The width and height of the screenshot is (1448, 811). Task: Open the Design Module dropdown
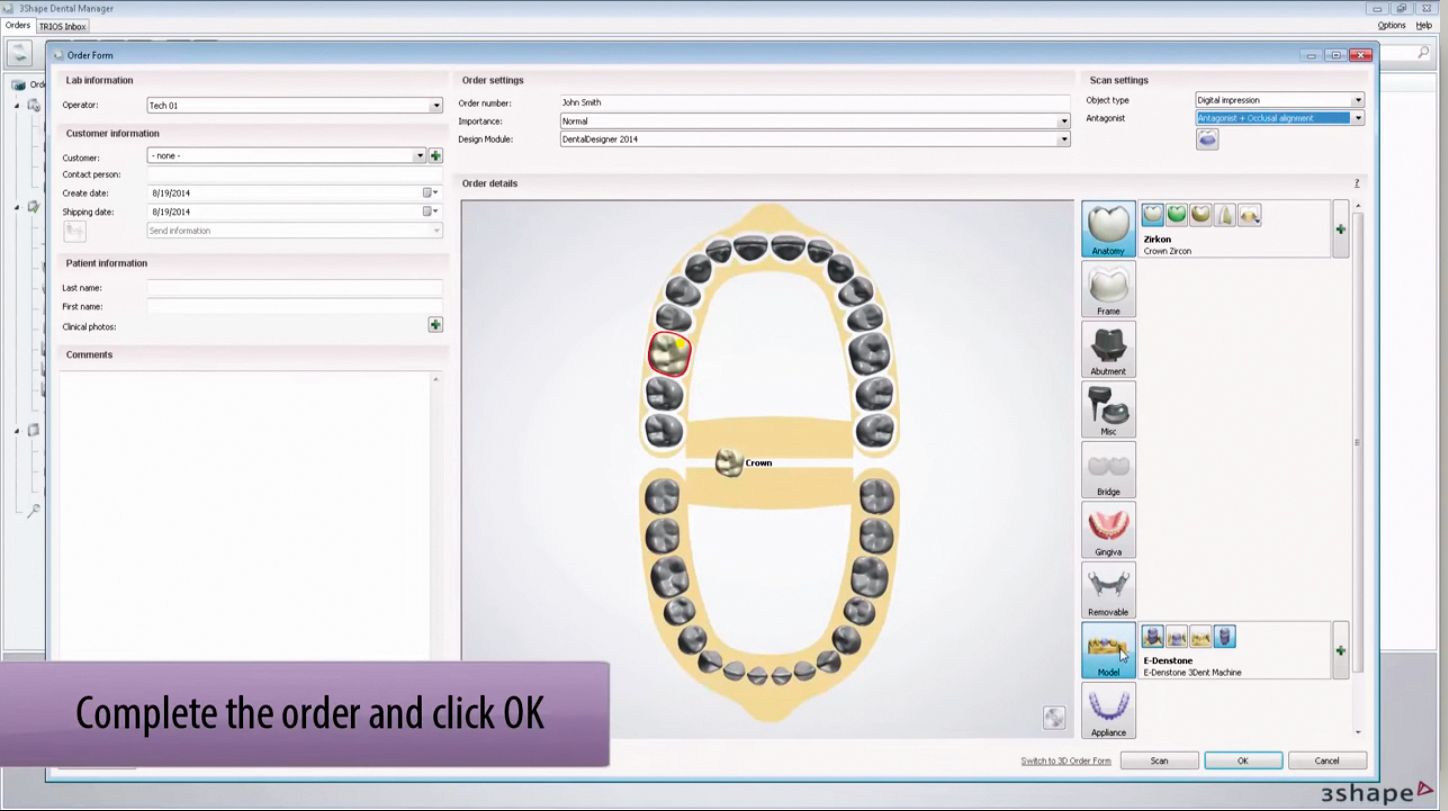click(x=1064, y=140)
